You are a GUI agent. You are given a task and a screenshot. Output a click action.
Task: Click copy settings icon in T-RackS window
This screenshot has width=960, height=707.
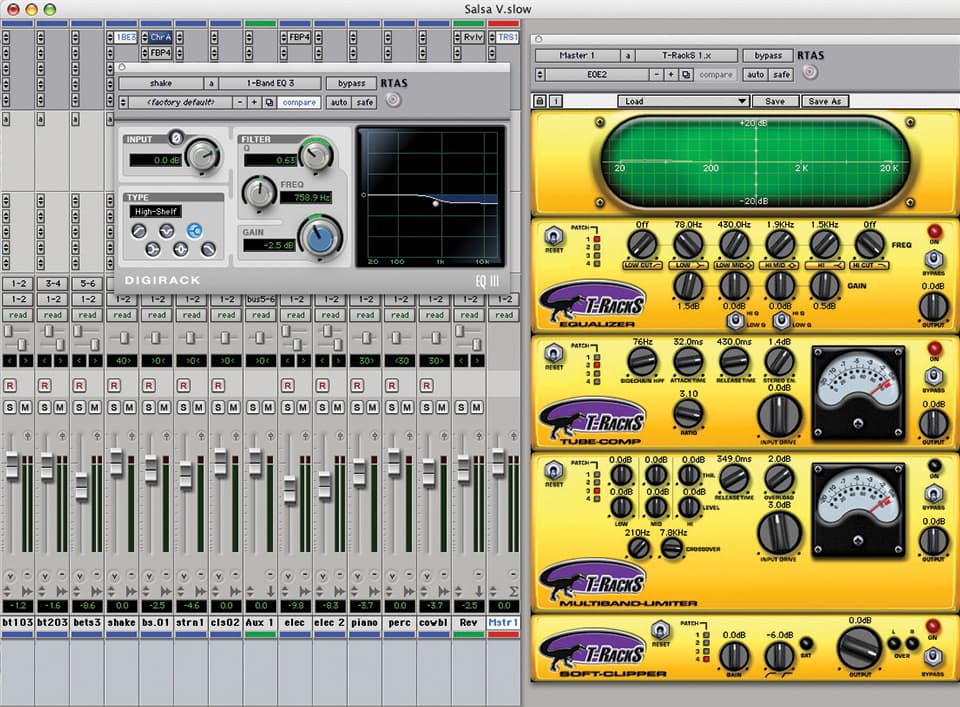[x=686, y=74]
